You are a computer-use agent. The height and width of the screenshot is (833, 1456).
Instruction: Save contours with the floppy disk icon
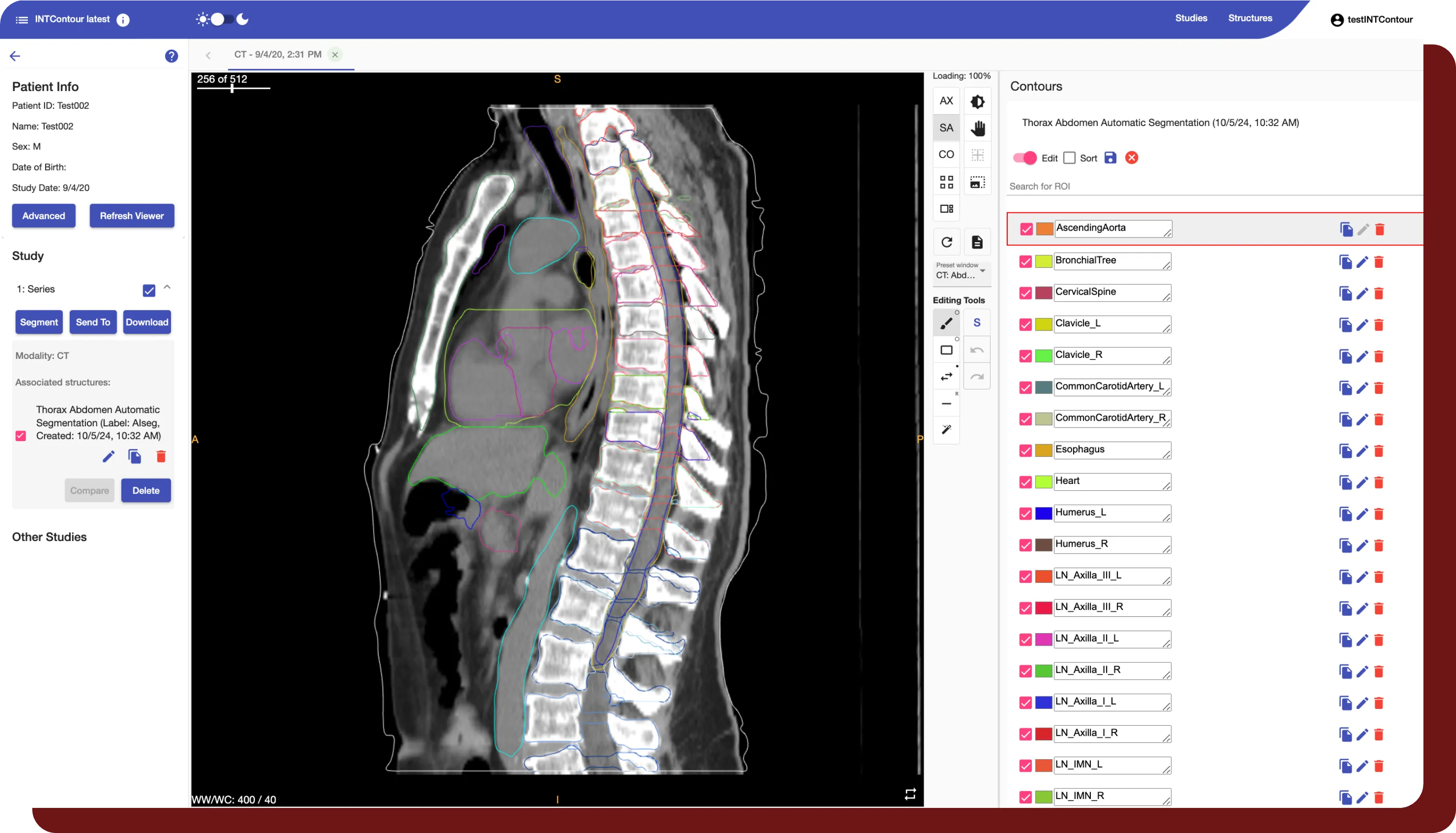pos(1111,158)
